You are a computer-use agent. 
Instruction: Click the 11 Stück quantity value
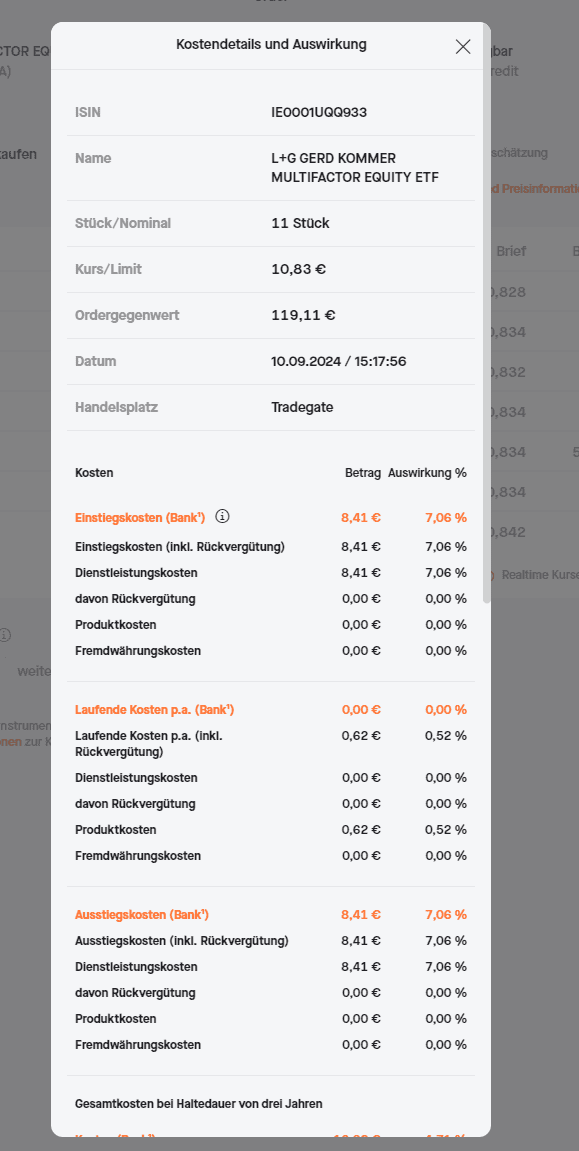300,223
